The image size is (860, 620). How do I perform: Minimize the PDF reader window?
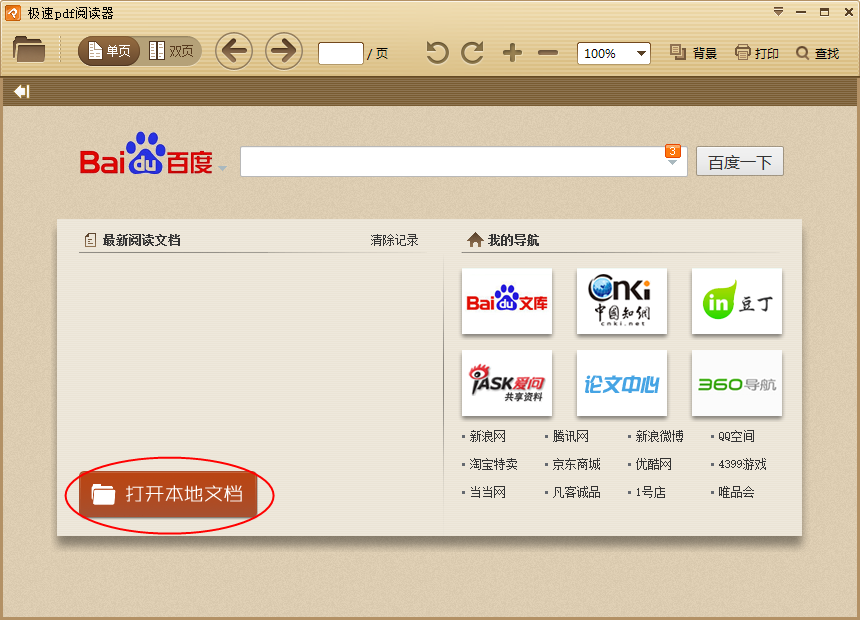tap(801, 12)
